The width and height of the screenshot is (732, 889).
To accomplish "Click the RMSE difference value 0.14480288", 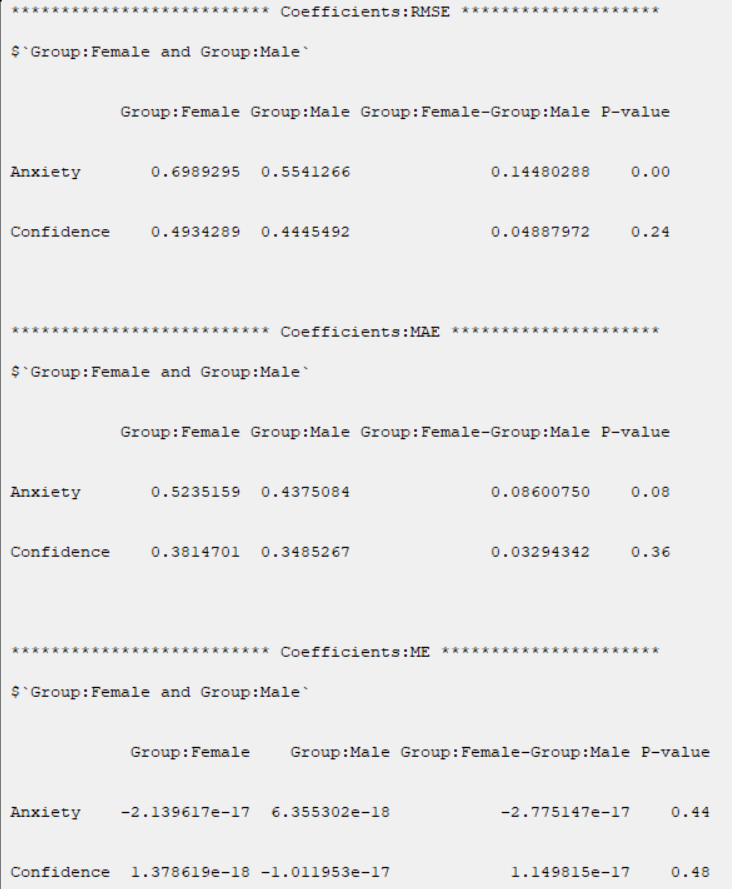I will coord(540,172).
